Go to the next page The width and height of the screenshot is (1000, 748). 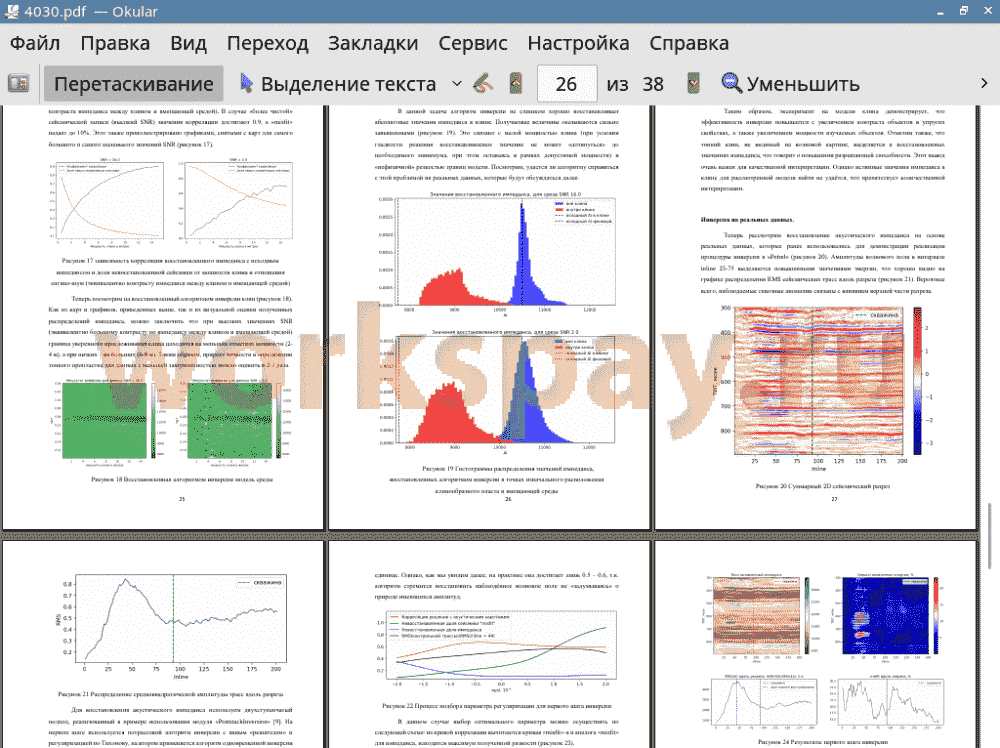tap(693, 84)
